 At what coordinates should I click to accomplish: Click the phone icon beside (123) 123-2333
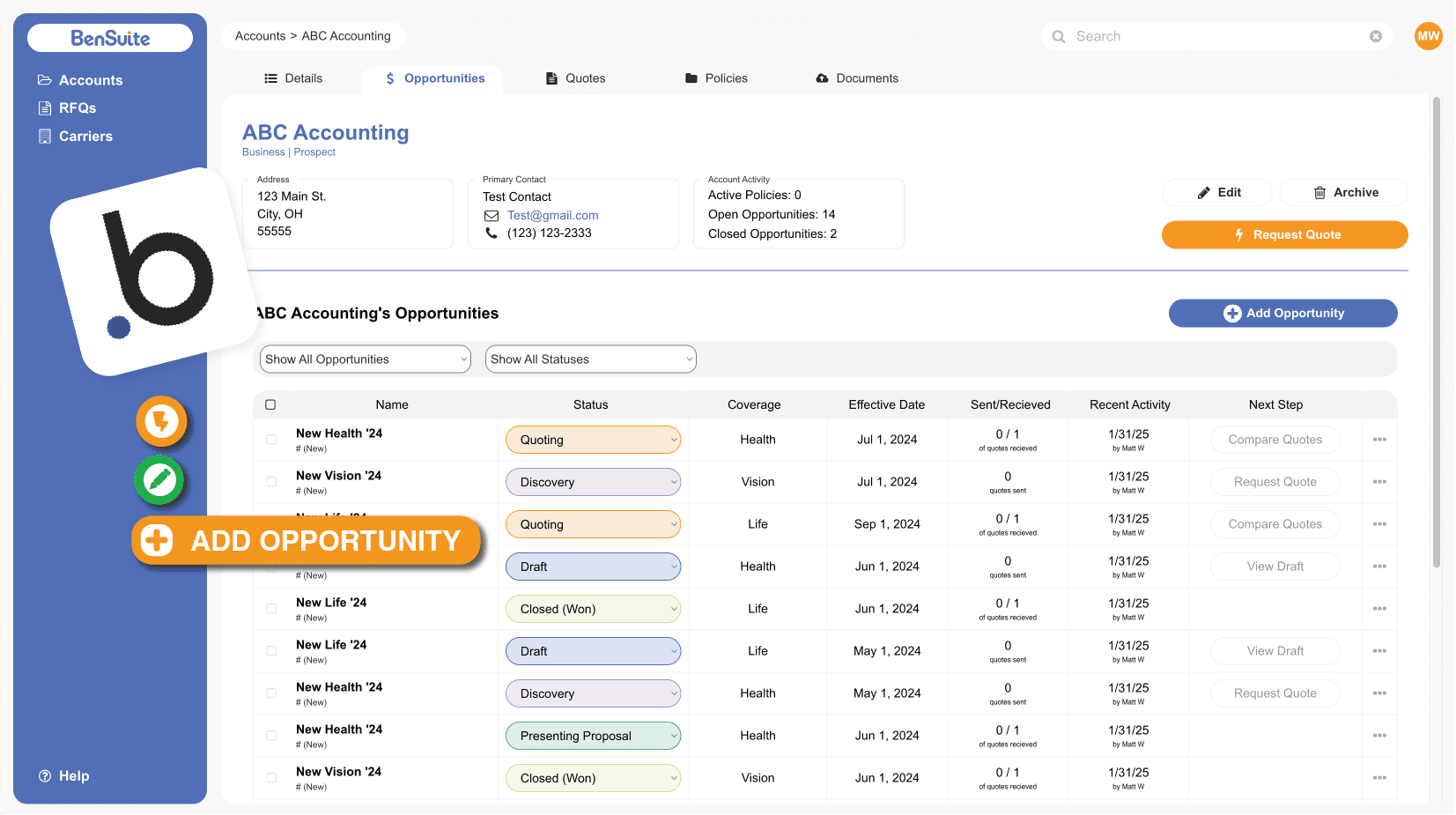491,233
